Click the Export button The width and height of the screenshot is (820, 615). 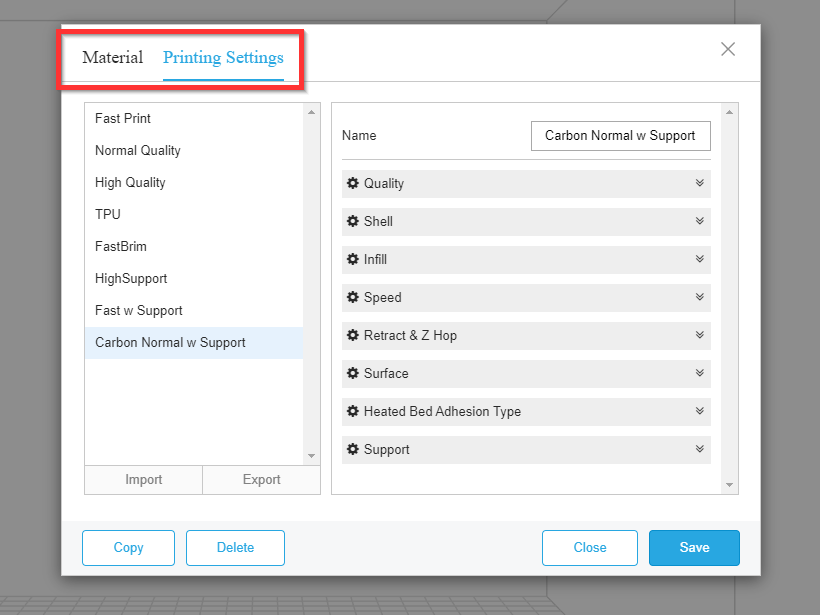[261, 480]
